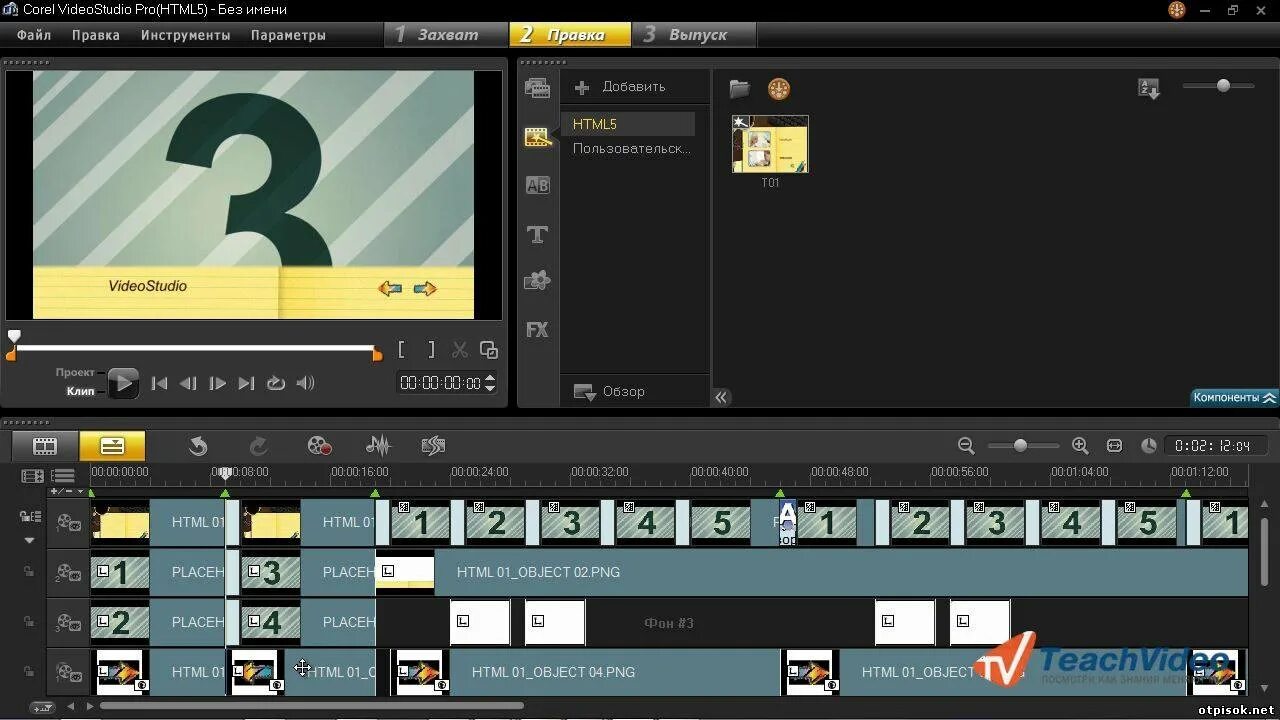Step to next frame
Viewport: 1280px width, 720px height.
[x=217, y=383]
